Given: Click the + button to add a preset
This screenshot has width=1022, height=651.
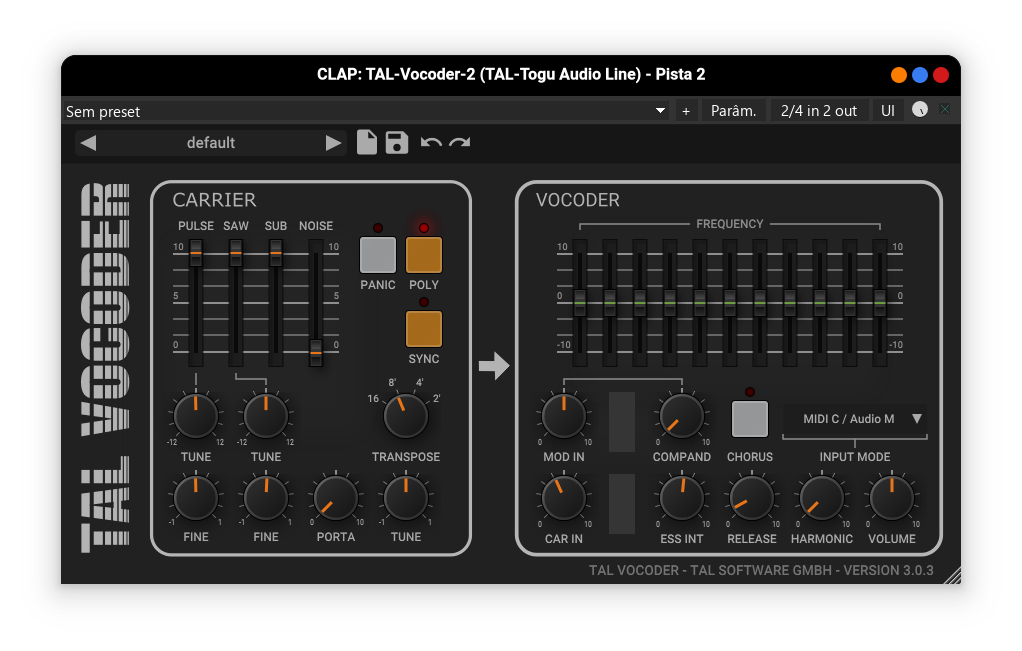Looking at the screenshot, I should [x=686, y=110].
